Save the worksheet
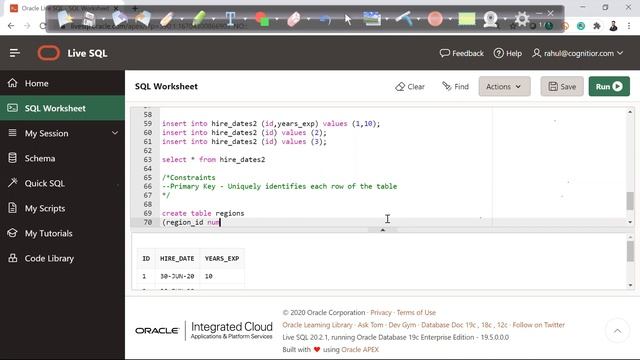 pyautogui.click(x=562, y=87)
